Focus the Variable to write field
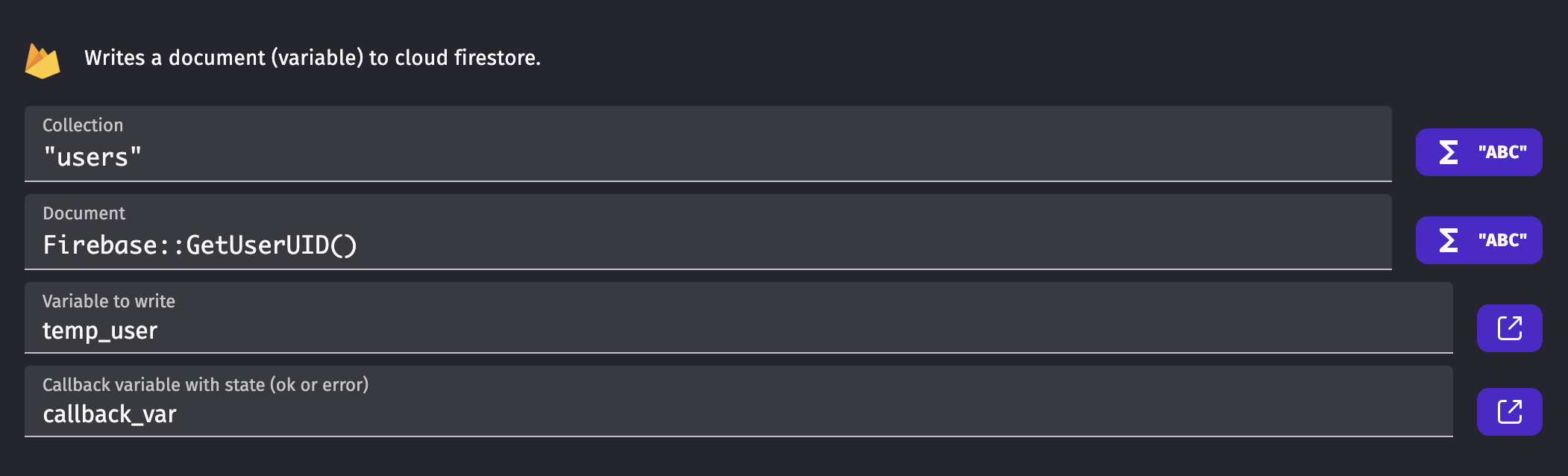Image resolution: width=1568 pixels, height=476 pixels. pos(738,318)
